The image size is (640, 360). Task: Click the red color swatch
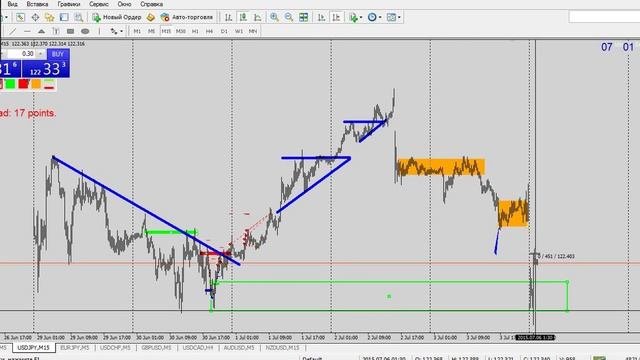click(24, 84)
